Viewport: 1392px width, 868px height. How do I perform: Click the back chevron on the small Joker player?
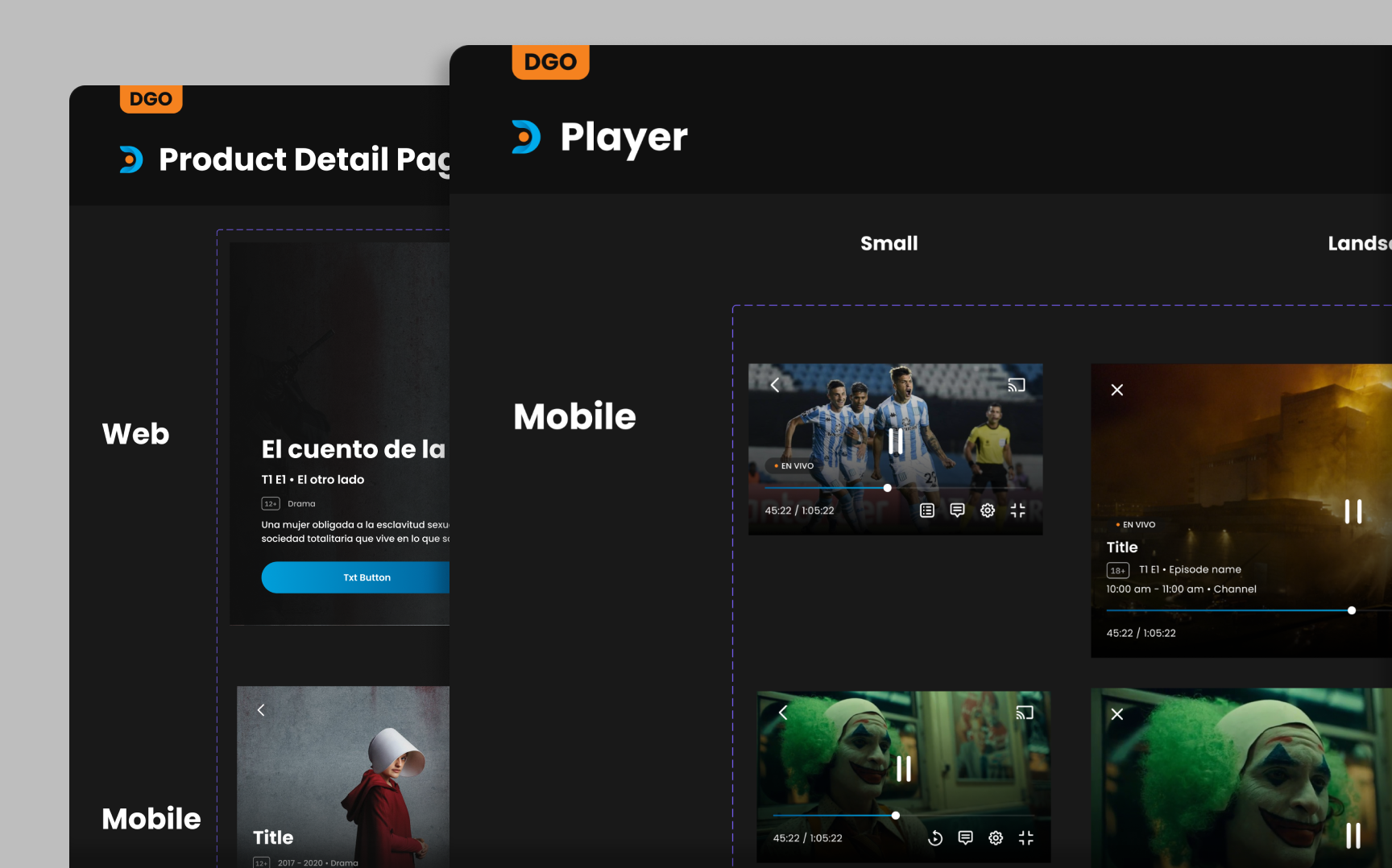point(783,713)
